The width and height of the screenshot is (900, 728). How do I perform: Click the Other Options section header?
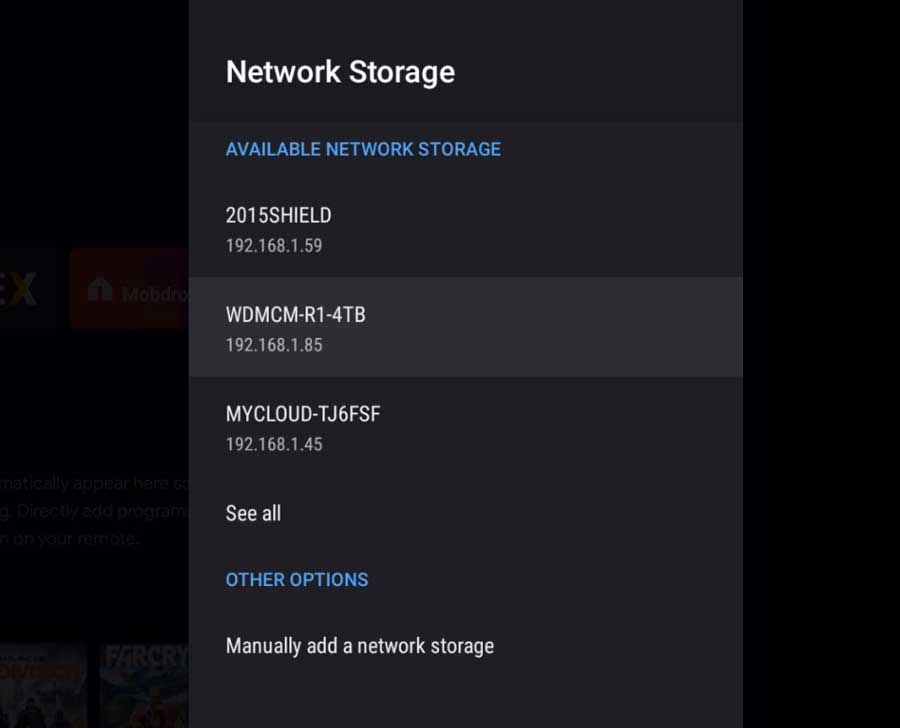click(296, 580)
